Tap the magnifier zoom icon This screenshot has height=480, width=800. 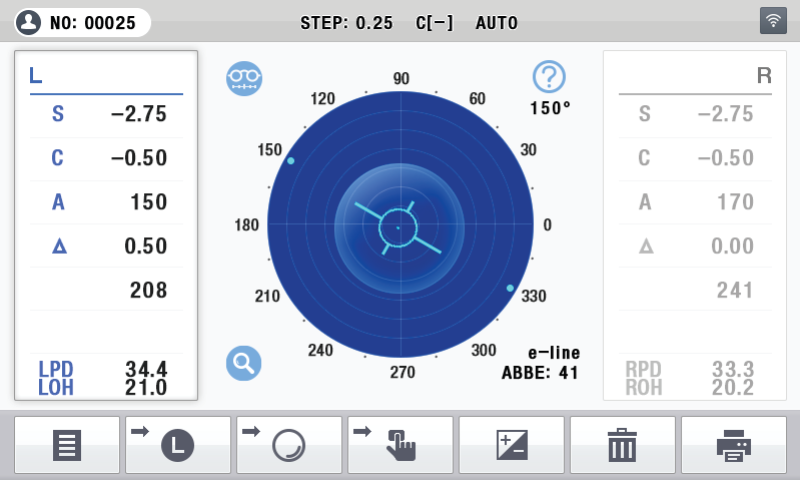(x=243, y=362)
